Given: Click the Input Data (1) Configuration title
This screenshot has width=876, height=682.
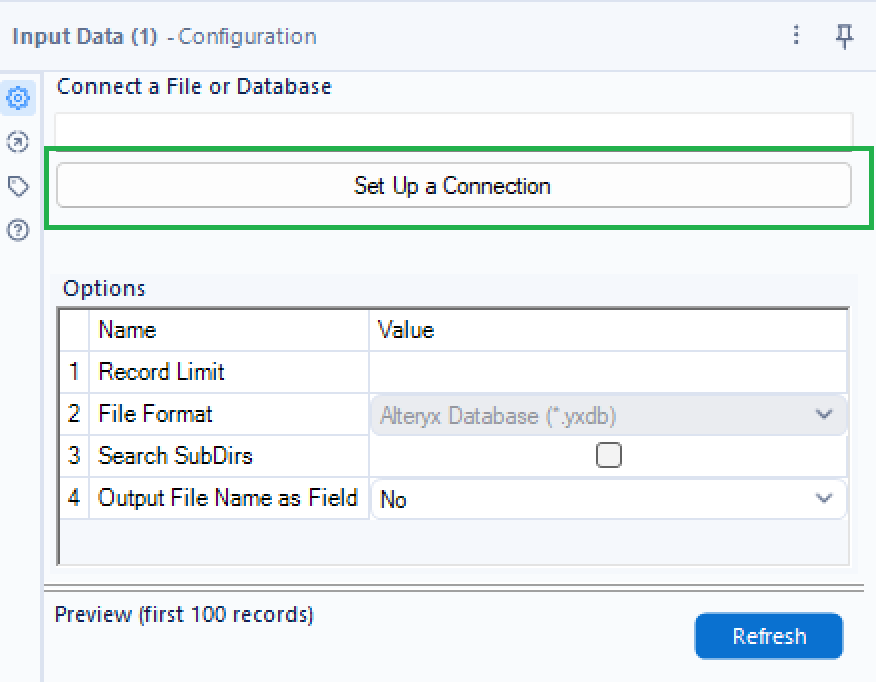Looking at the screenshot, I should [x=164, y=37].
